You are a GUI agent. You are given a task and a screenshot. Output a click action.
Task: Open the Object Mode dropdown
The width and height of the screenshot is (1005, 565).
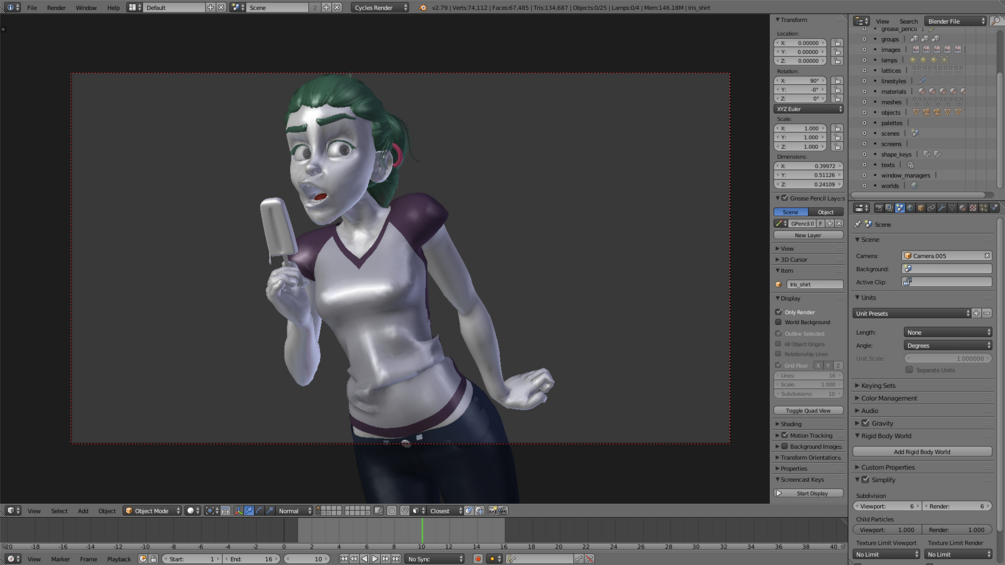click(x=152, y=511)
